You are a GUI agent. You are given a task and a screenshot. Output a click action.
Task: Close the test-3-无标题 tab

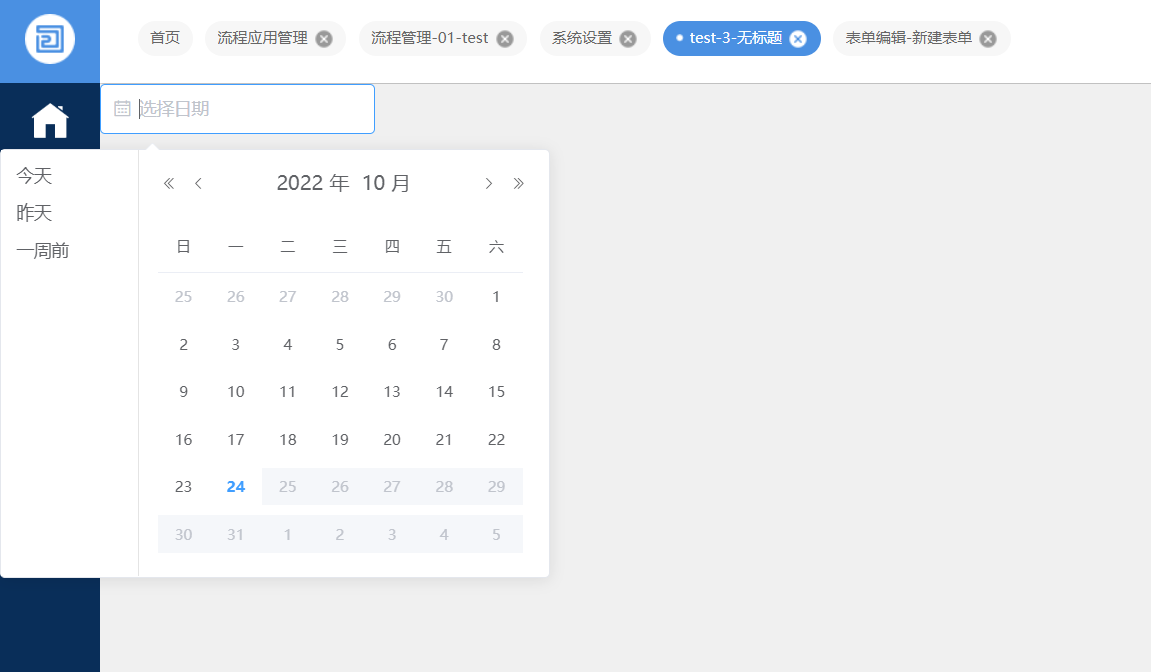[x=798, y=39]
